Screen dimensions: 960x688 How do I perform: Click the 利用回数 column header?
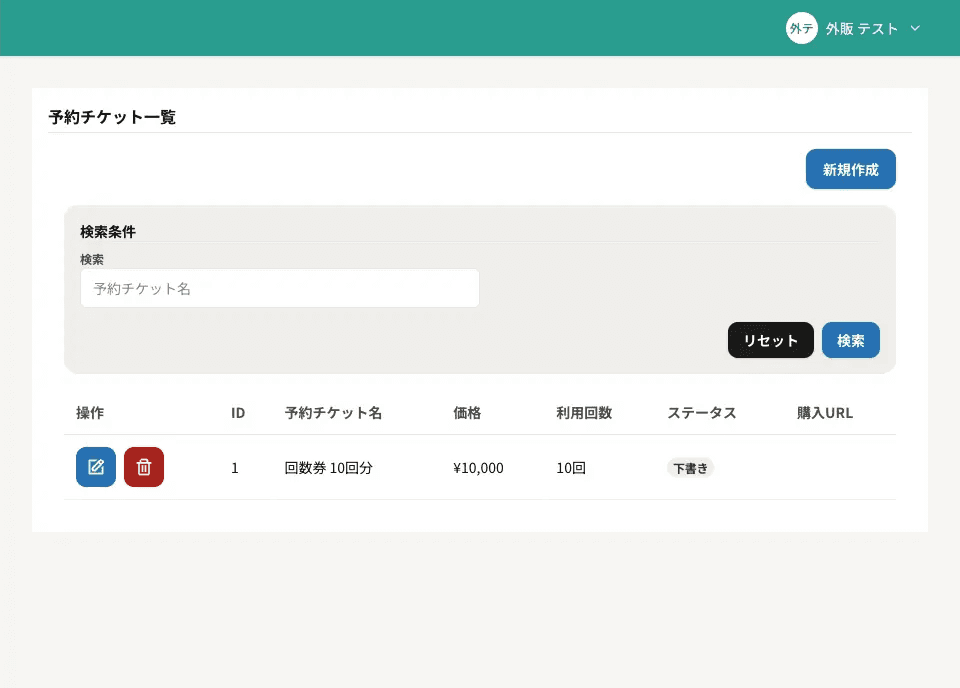click(x=584, y=413)
